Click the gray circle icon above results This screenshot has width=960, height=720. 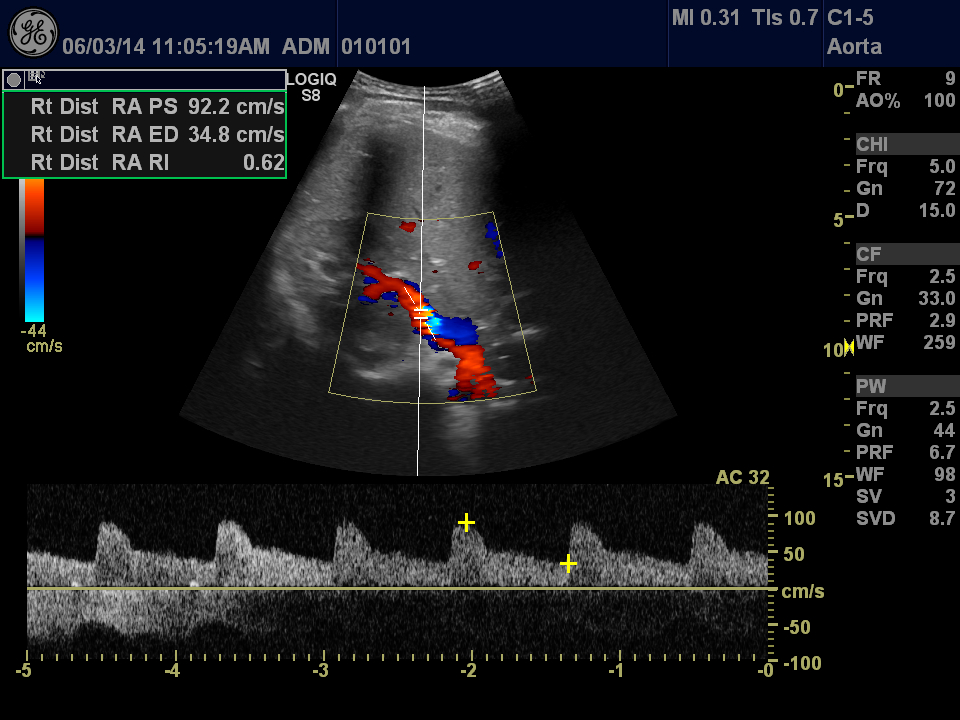point(14,79)
